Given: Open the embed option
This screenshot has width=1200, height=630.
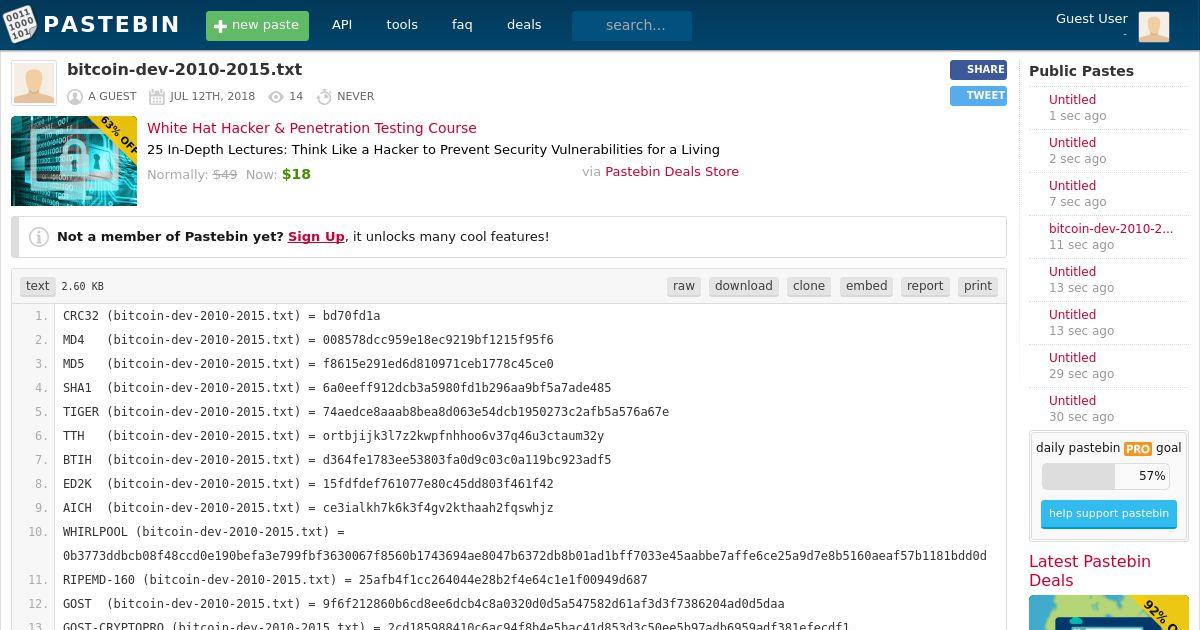Looking at the screenshot, I should pos(867,286).
